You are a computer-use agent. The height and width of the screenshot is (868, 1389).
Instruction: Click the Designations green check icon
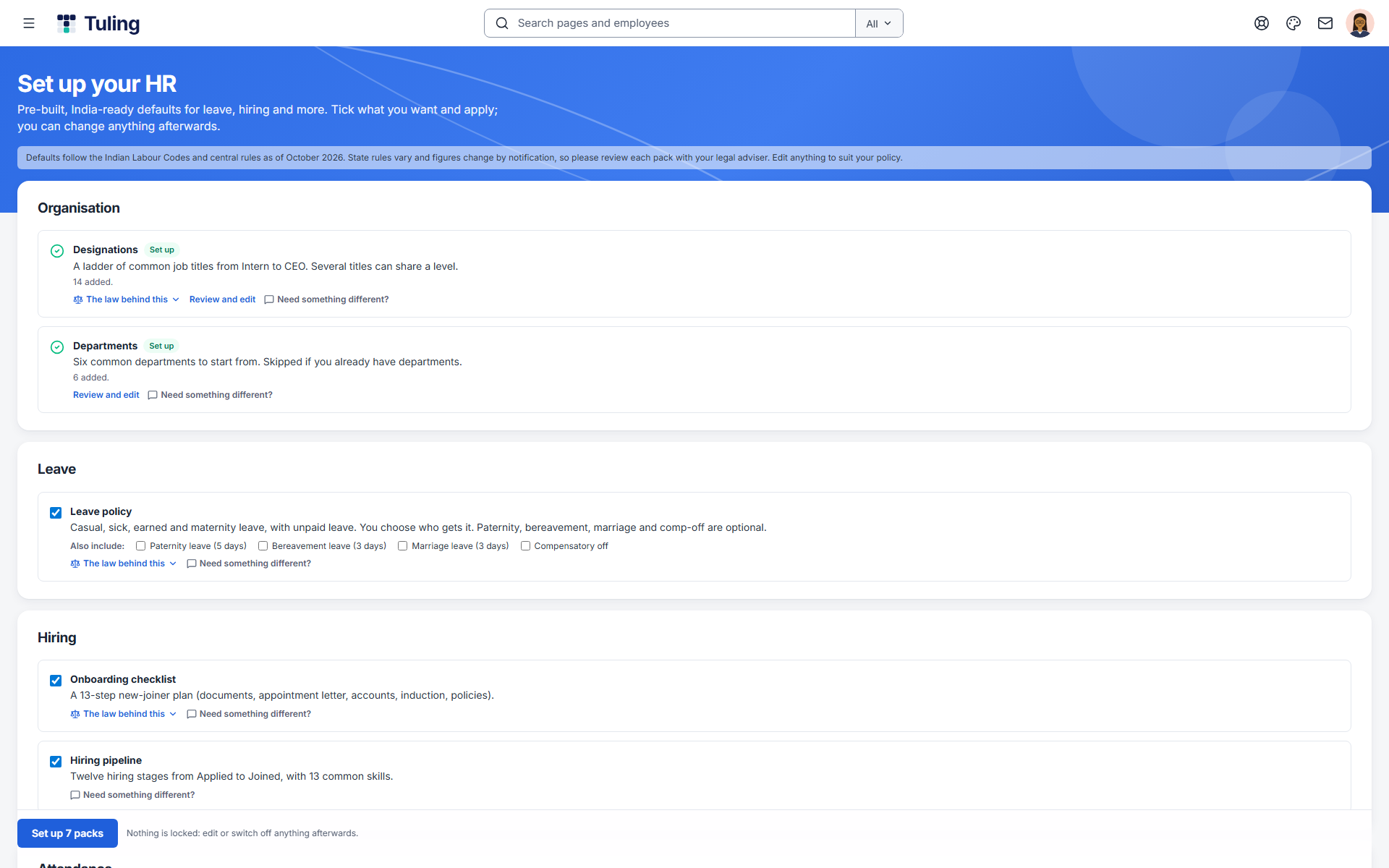pos(57,251)
